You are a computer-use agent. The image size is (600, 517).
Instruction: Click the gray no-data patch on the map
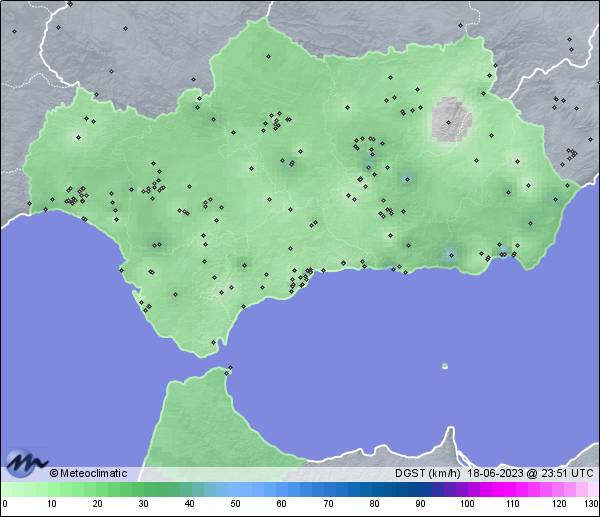tap(451, 119)
